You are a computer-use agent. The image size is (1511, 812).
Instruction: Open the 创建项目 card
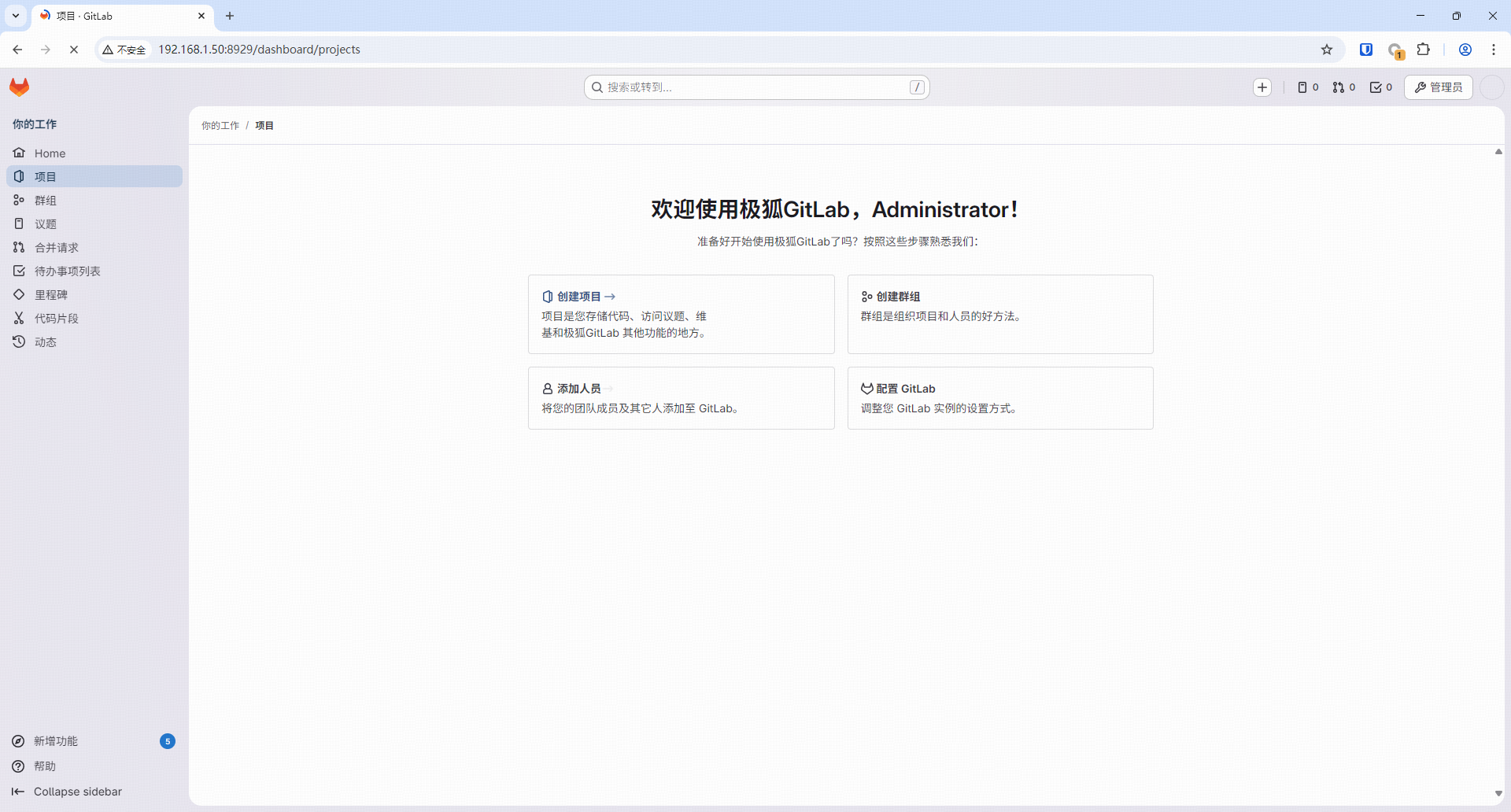(682, 314)
